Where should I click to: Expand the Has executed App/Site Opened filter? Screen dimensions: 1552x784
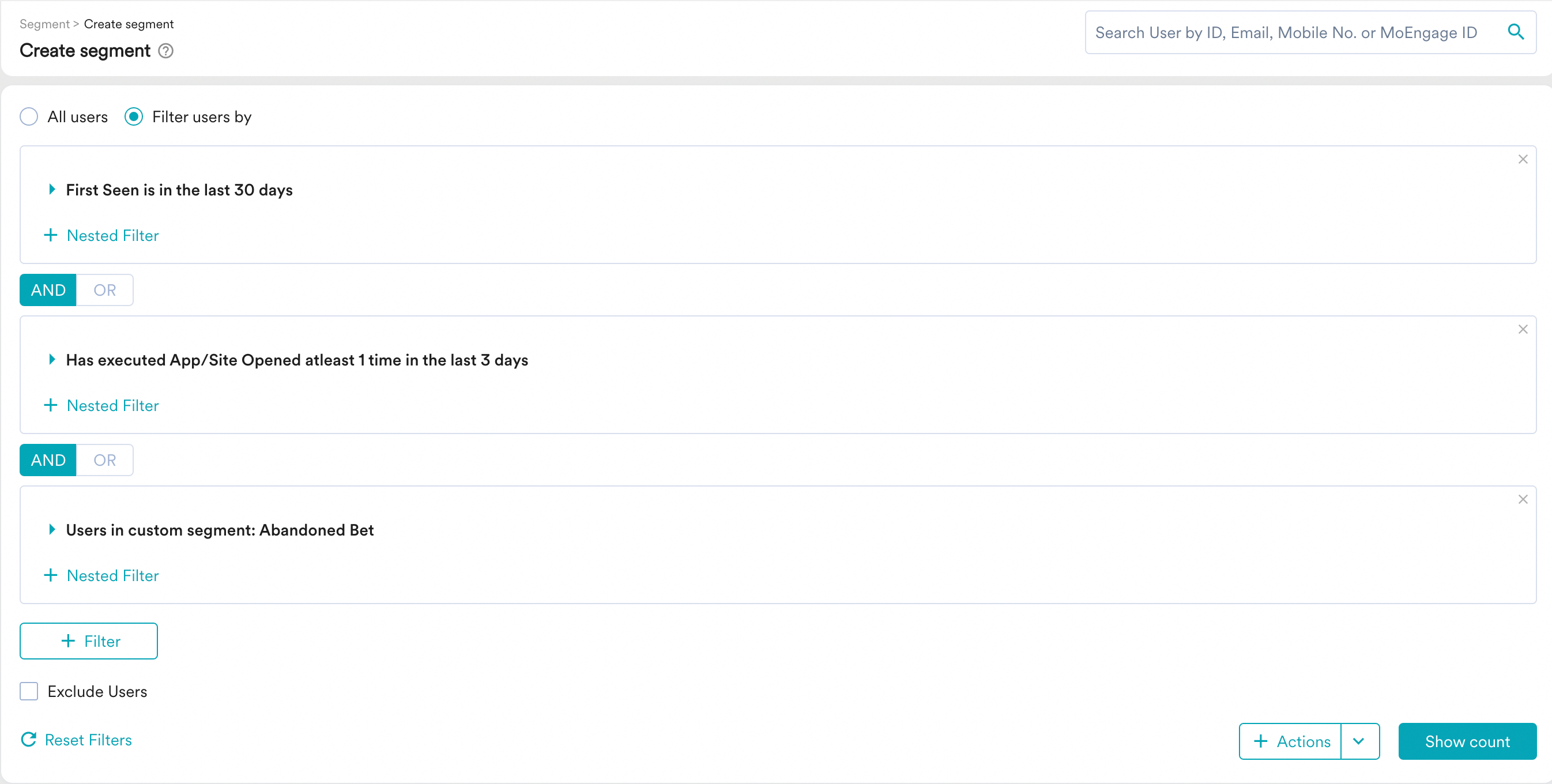point(52,360)
